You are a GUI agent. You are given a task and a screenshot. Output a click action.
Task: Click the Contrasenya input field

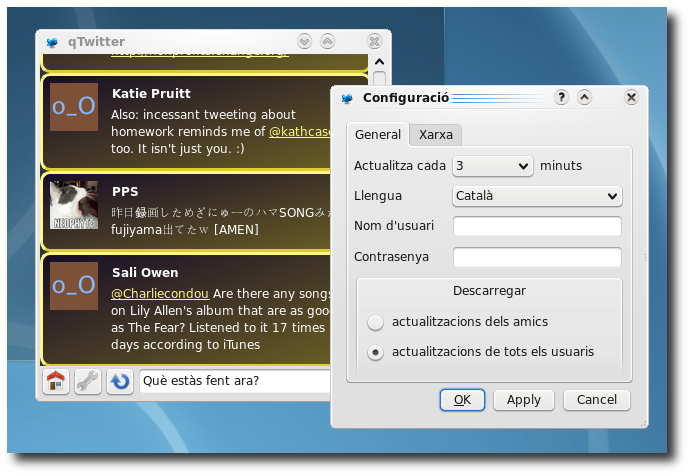537,257
